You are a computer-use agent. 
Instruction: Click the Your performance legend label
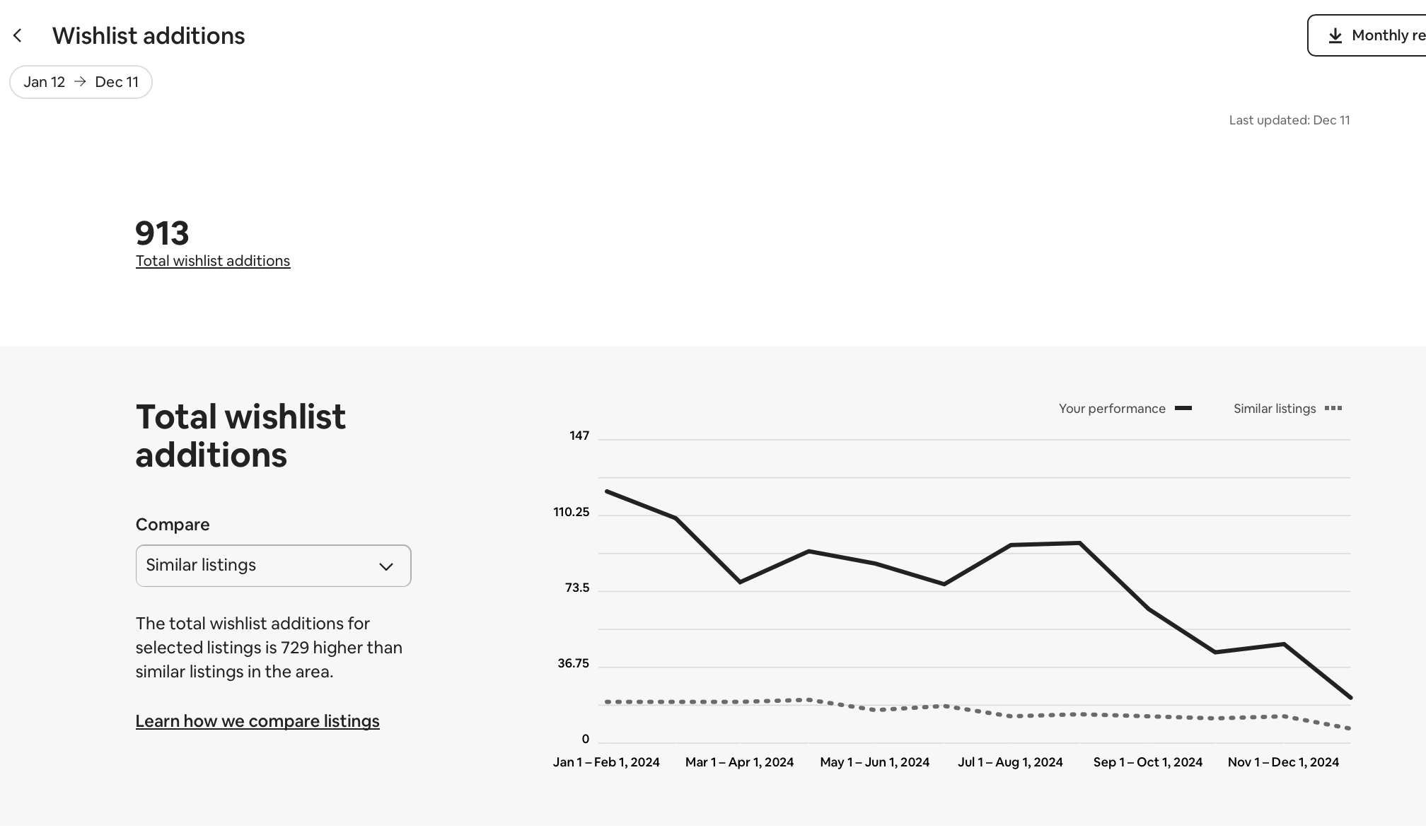[1111, 409]
